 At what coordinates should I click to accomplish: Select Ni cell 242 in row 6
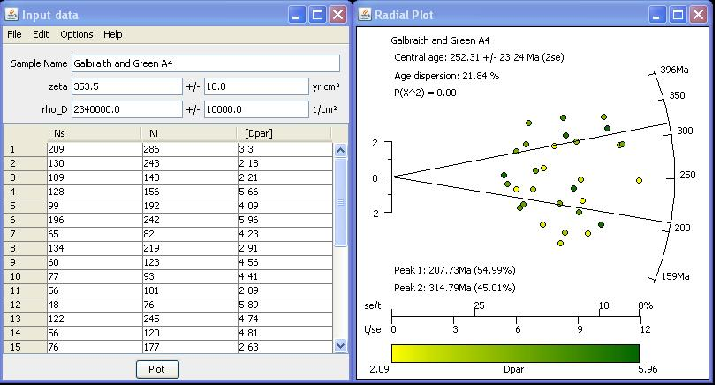pos(190,220)
